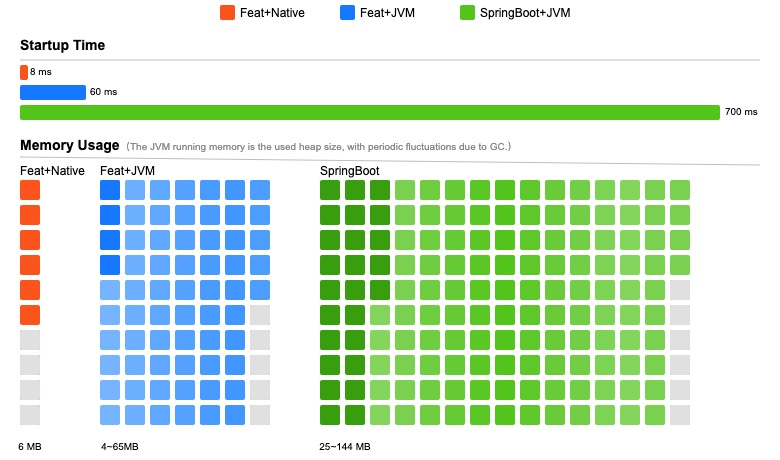Click the orange Feat+Native legend swatch

coord(227,13)
